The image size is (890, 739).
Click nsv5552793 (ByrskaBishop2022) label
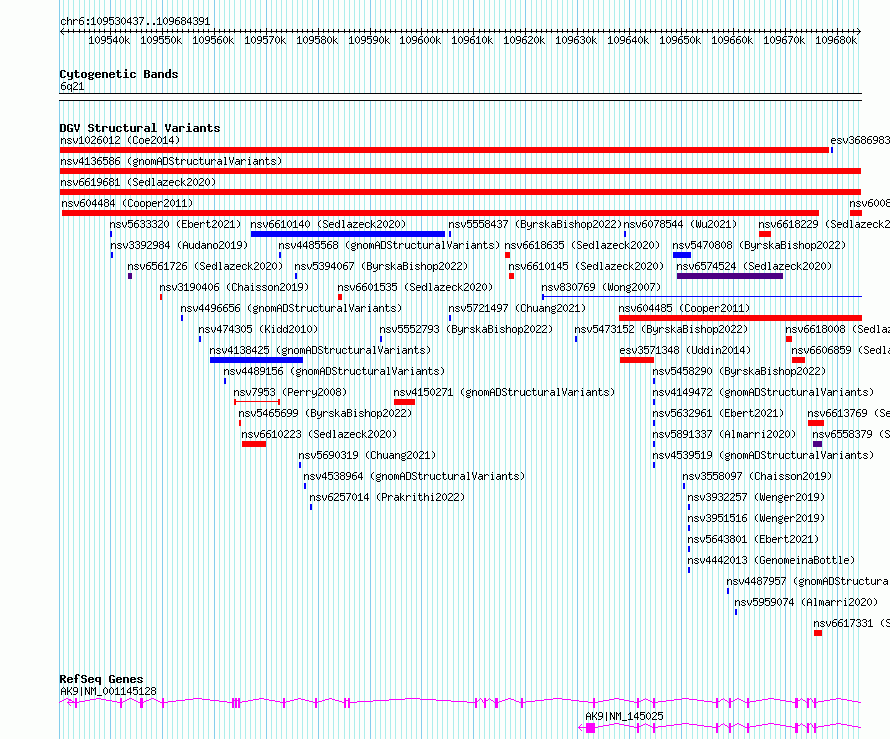[x=466, y=329]
